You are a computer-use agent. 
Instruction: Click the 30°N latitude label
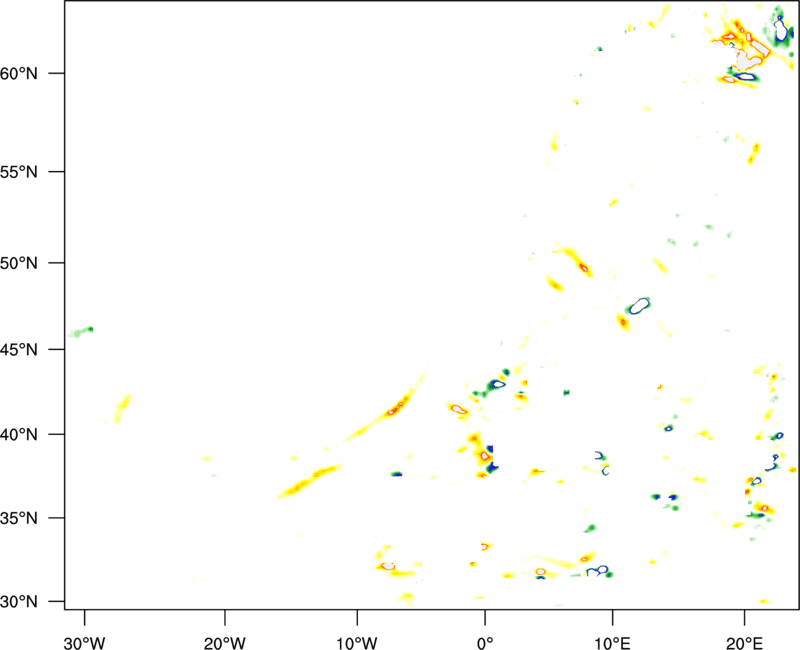[x=19, y=602]
